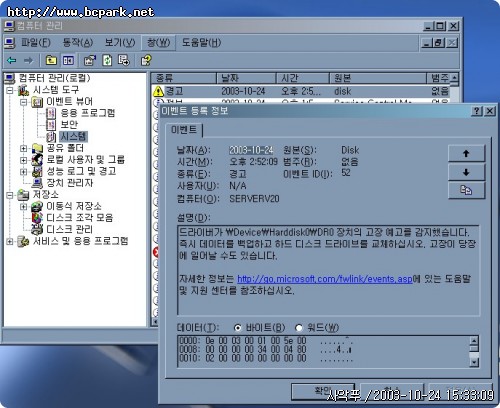
Task: Restore the inner console window button
Action: click(x=439, y=43)
